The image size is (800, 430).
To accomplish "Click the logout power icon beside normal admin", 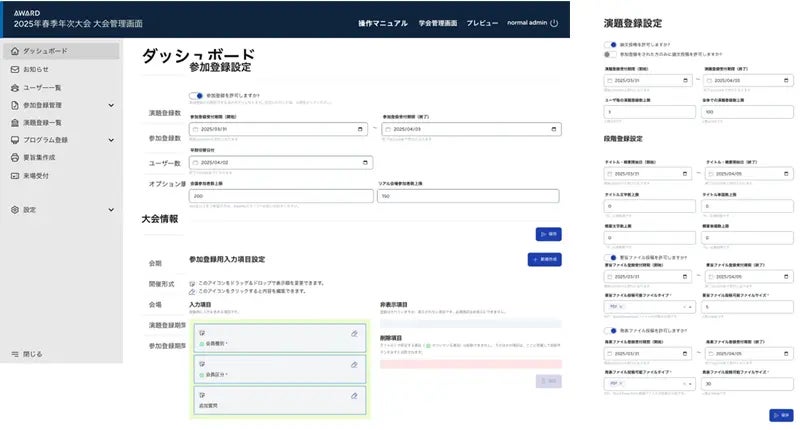I will (554, 23).
